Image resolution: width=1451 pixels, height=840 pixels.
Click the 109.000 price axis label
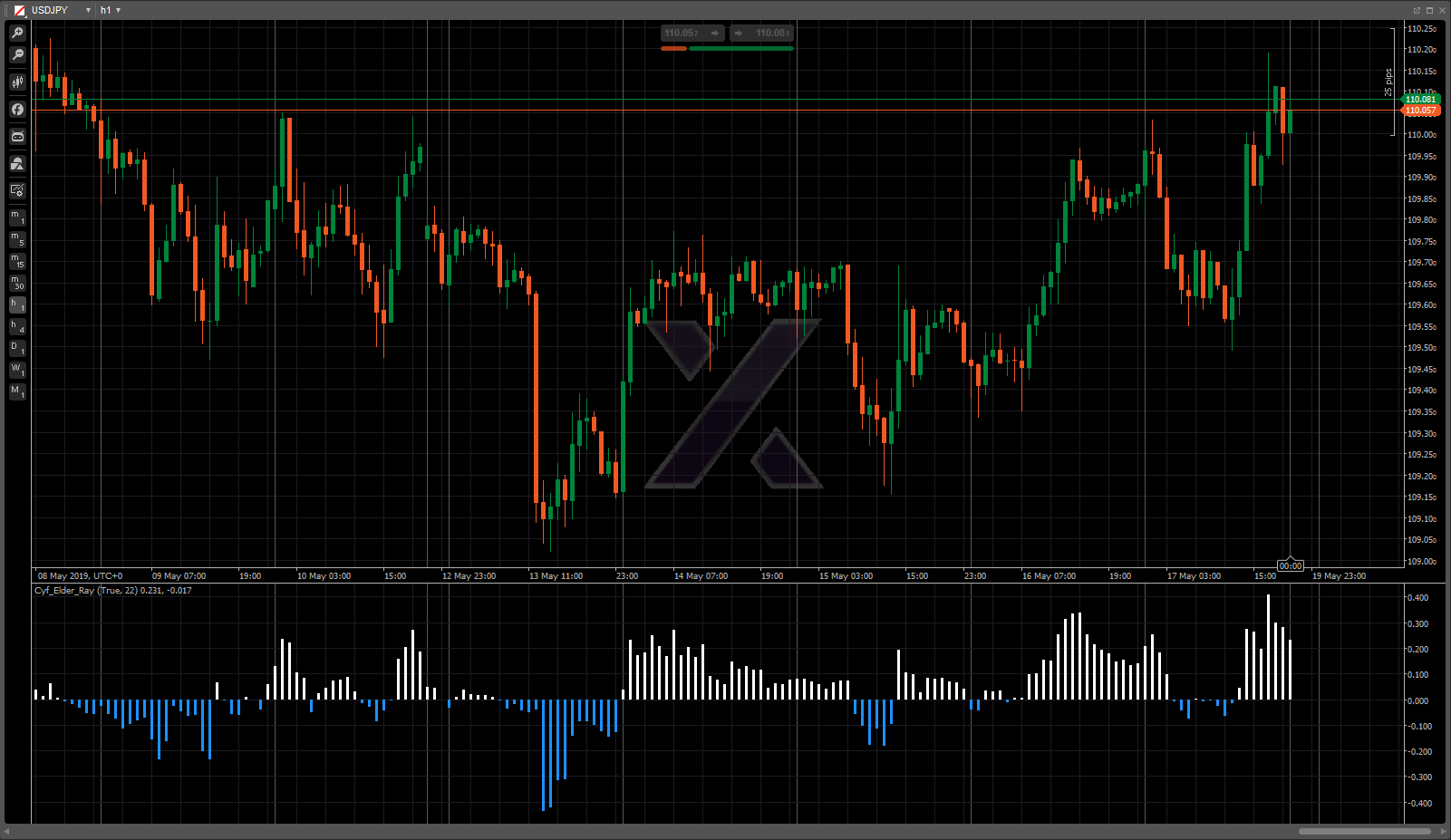[1421, 562]
